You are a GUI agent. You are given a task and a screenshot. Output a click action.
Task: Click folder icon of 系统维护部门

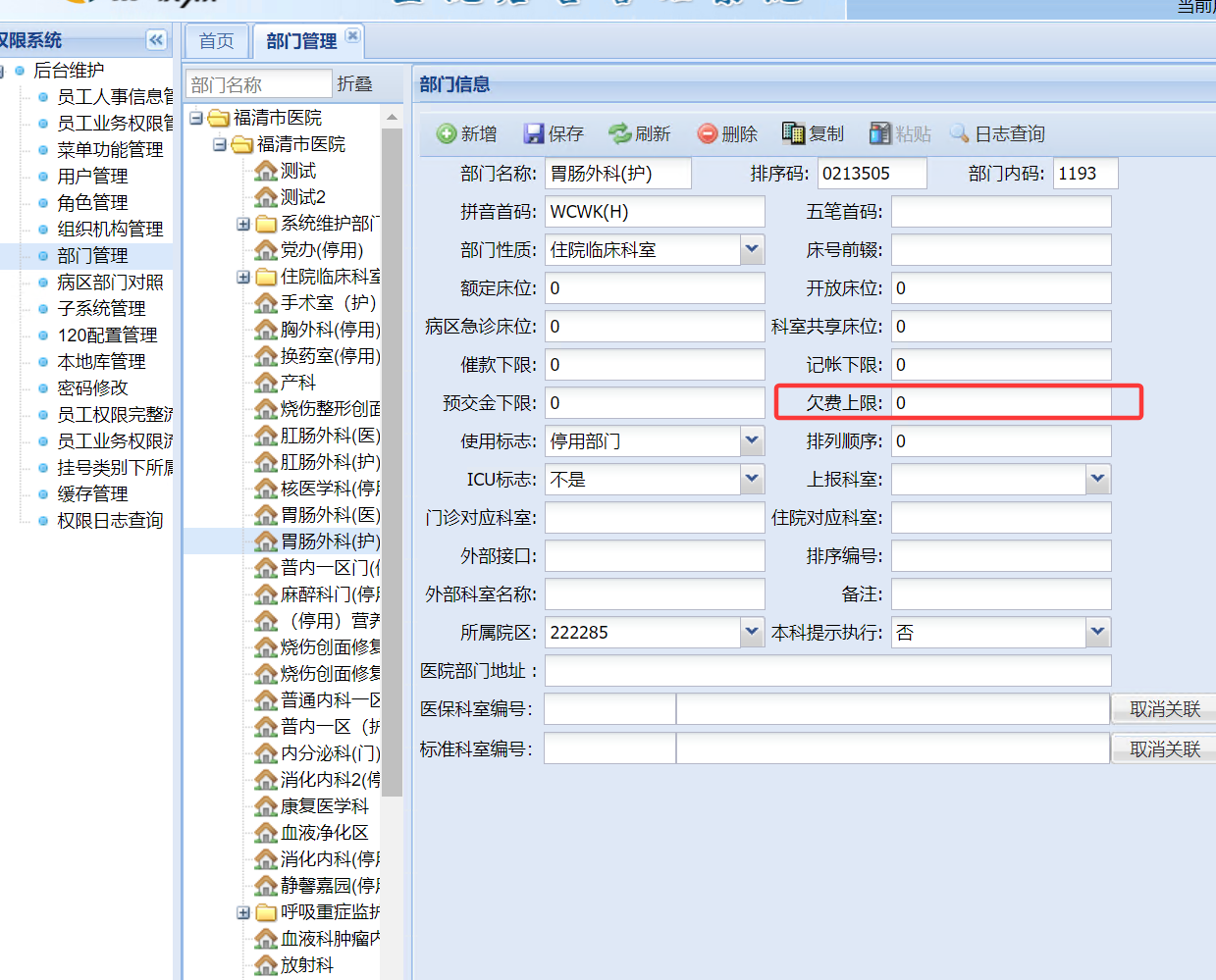click(266, 224)
